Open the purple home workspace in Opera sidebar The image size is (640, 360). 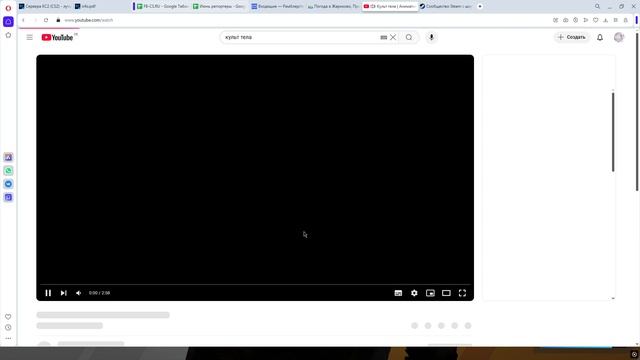[x=8, y=22]
